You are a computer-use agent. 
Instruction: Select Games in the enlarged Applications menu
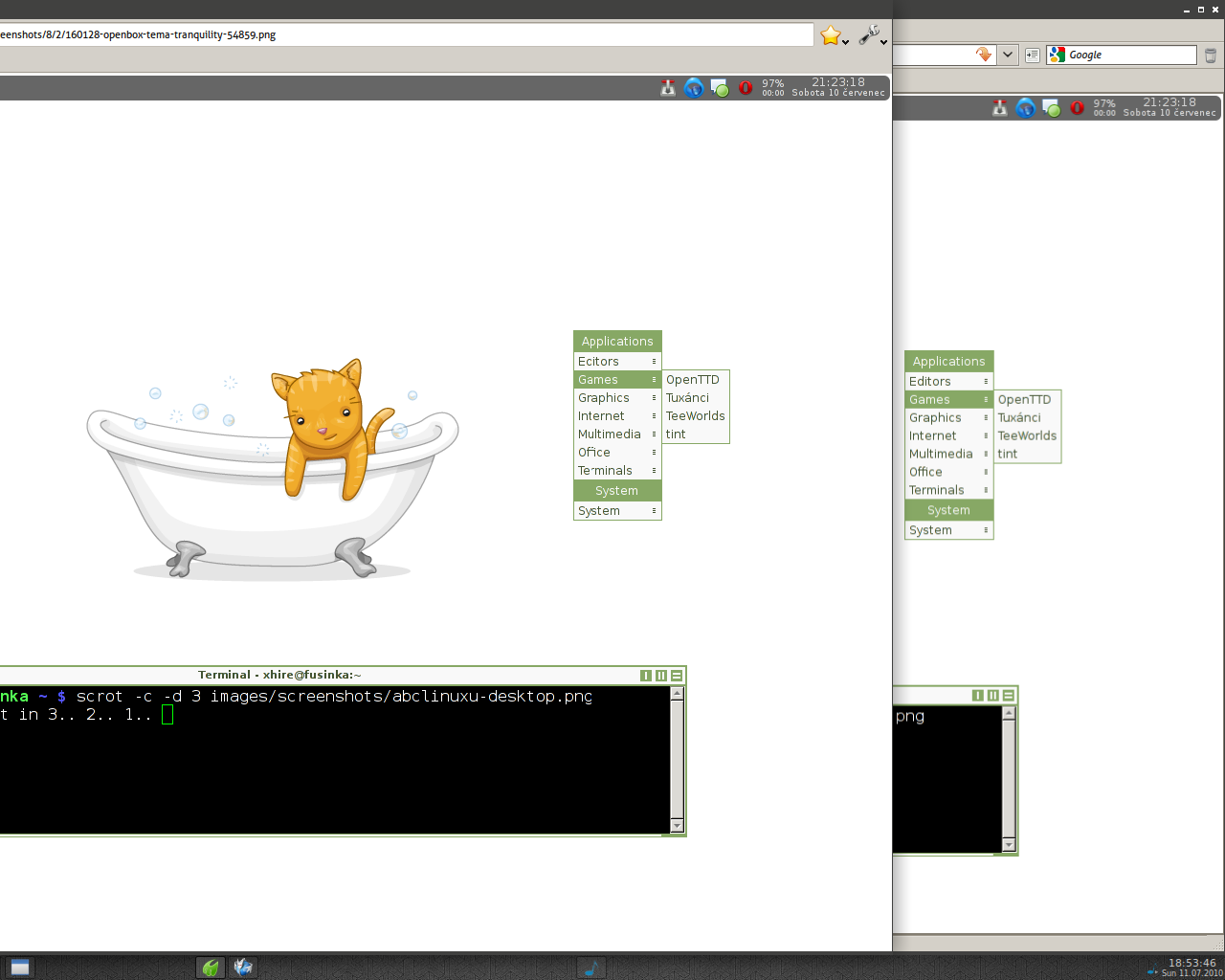click(617, 380)
